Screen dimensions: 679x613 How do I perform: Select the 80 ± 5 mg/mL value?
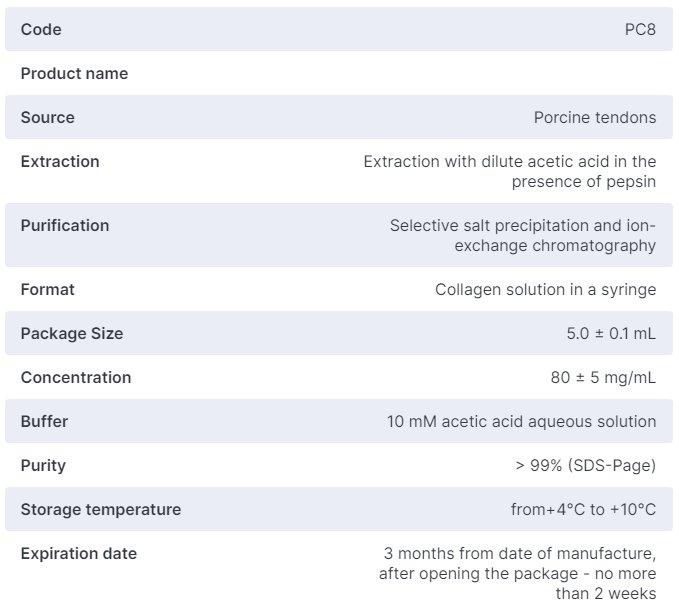(597, 378)
